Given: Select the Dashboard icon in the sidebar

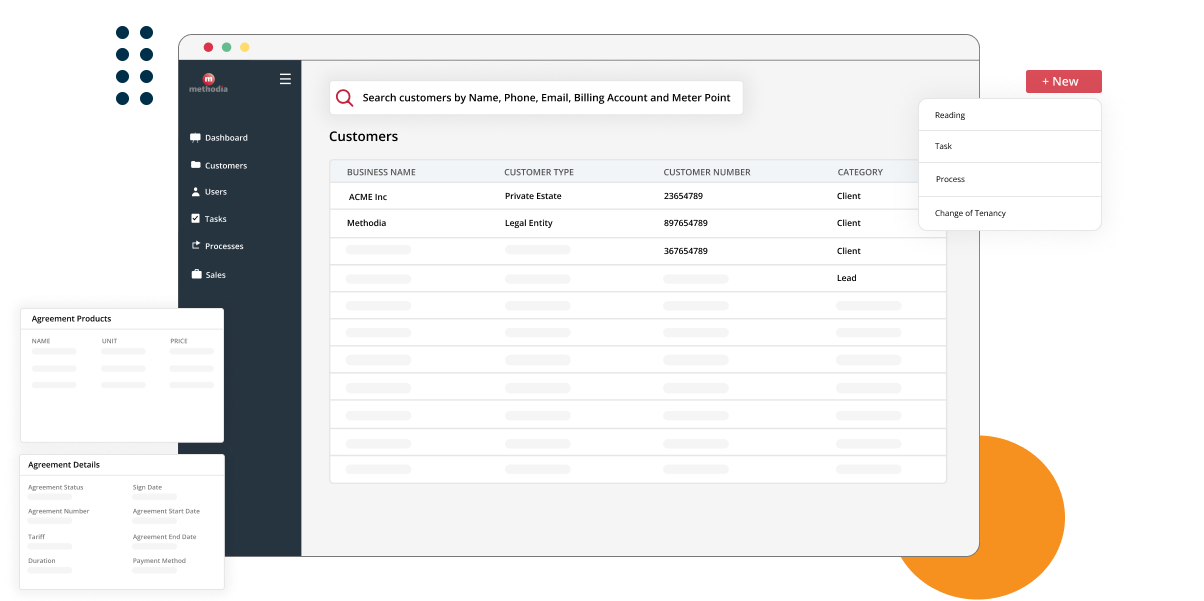Looking at the screenshot, I should 195,137.
